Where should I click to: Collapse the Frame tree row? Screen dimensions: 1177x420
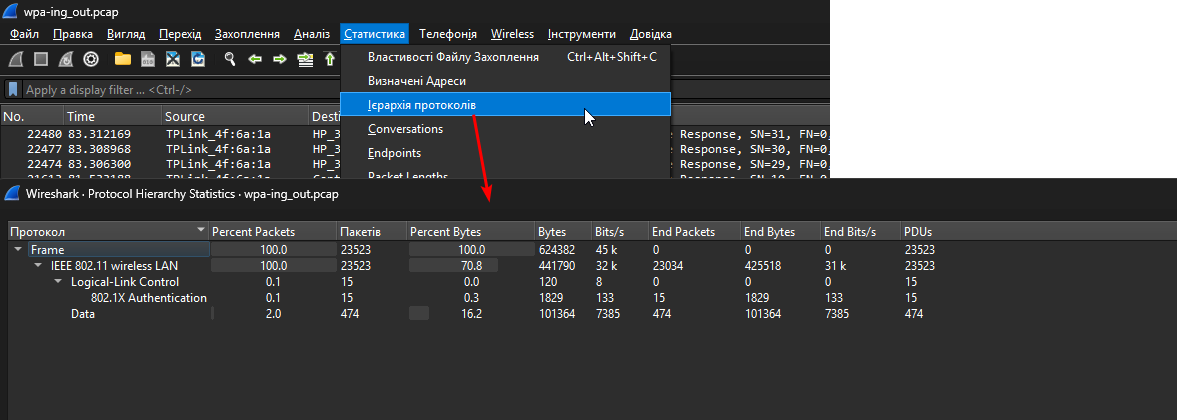click(x=19, y=250)
